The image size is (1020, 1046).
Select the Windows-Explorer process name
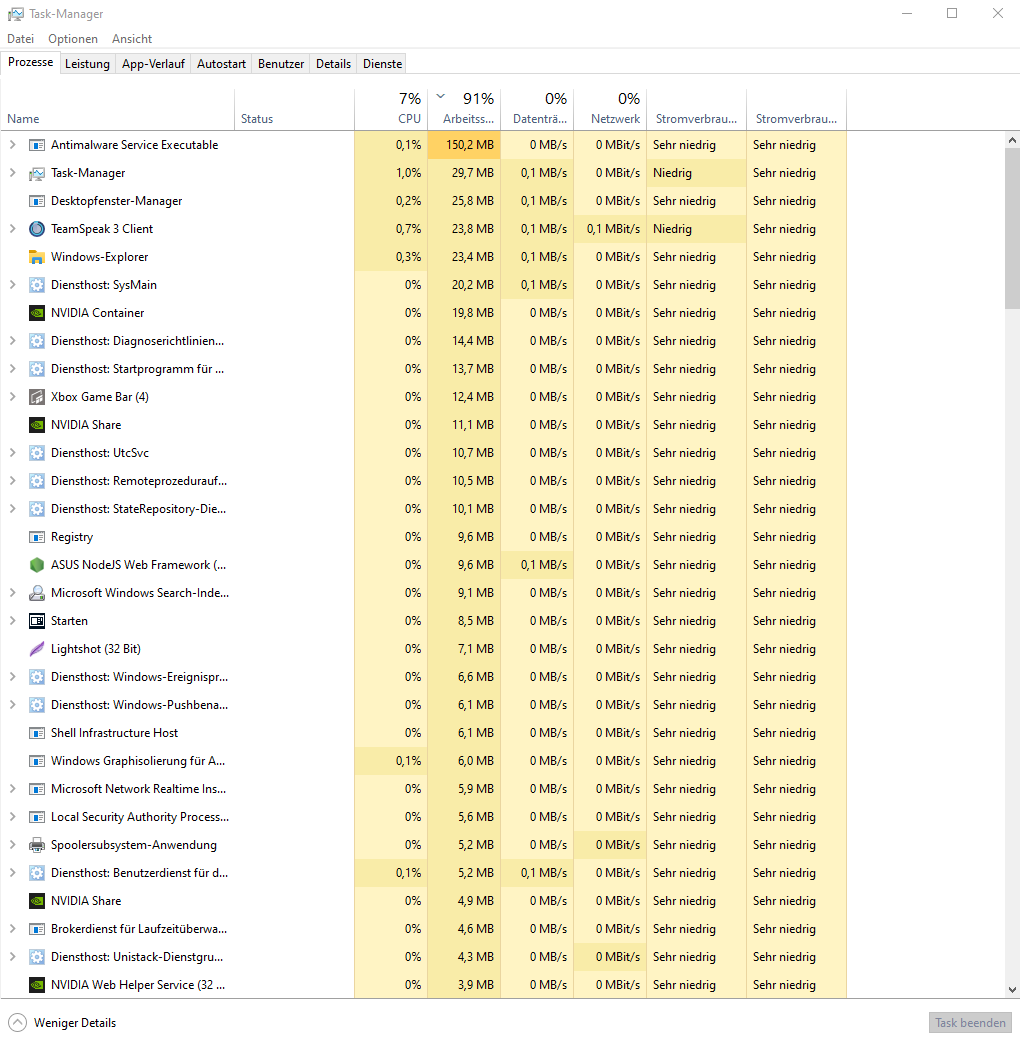pos(99,257)
